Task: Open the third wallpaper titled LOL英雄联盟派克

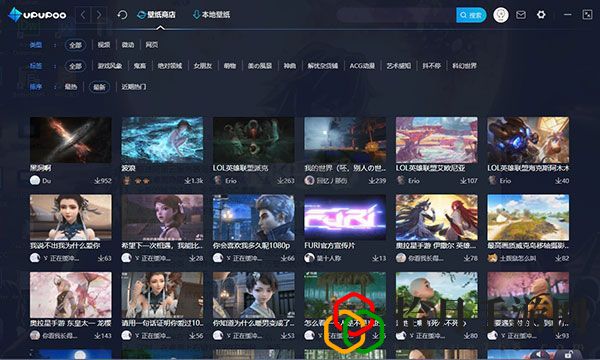Action: pos(254,140)
